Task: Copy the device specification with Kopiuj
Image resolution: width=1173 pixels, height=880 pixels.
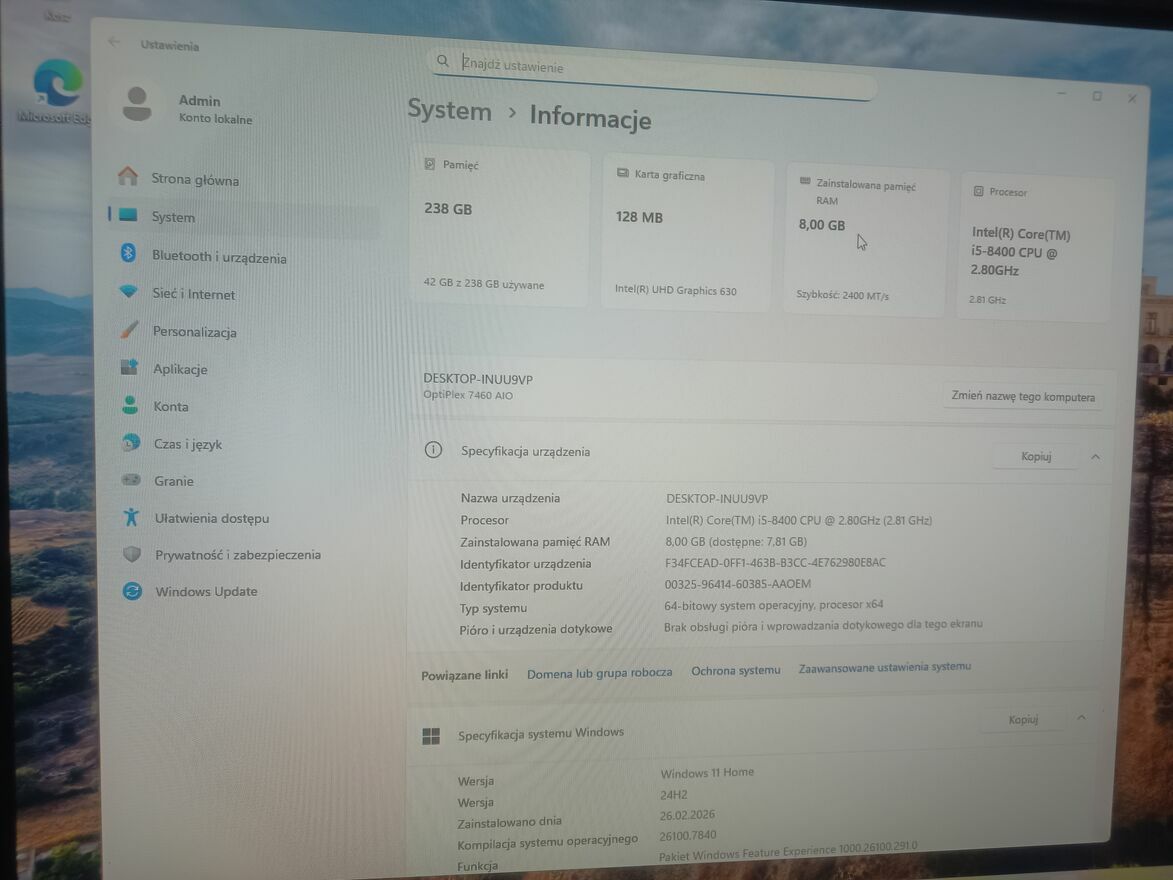Action: (x=1036, y=456)
